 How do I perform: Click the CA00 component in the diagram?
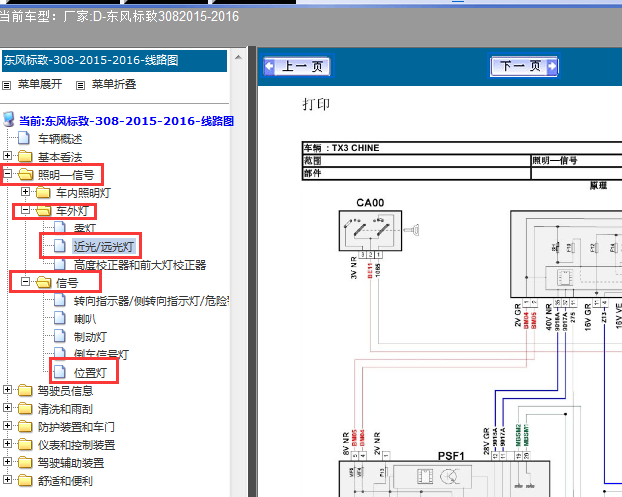pyautogui.click(x=370, y=230)
